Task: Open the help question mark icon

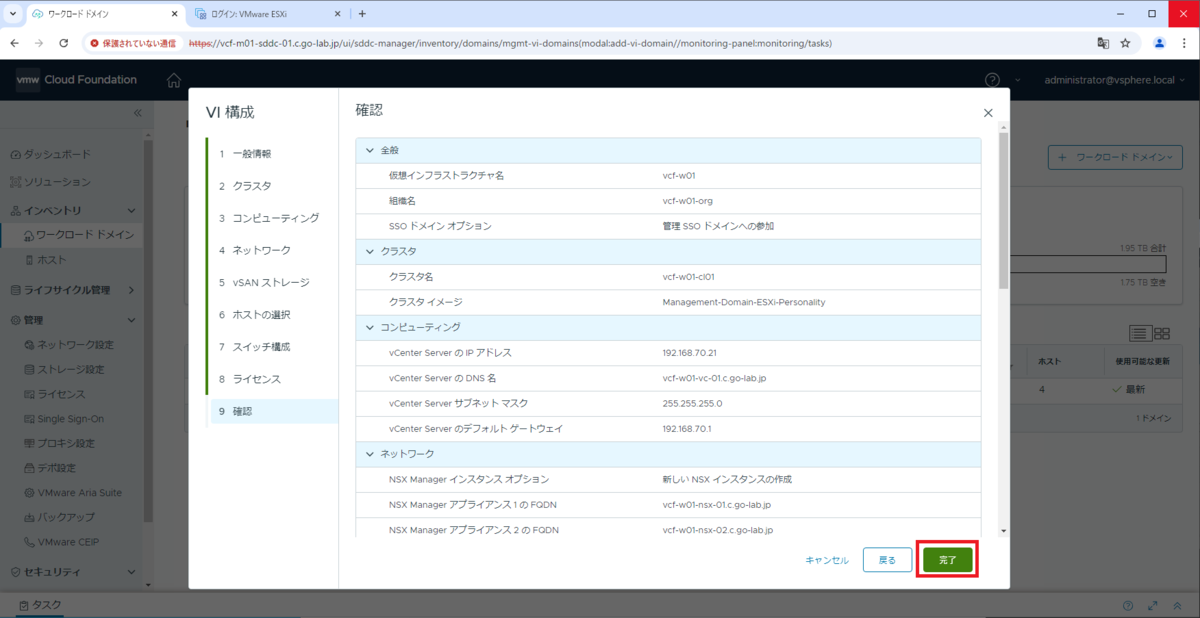Action: tap(992, 80)
